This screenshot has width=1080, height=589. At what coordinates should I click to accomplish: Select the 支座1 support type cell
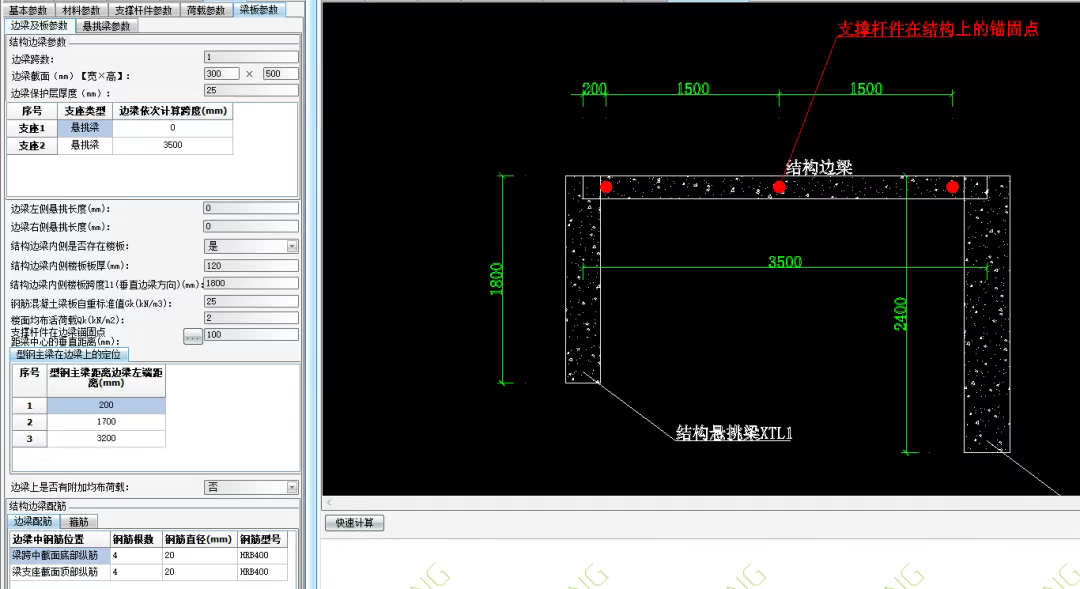[x=85, y=128]
